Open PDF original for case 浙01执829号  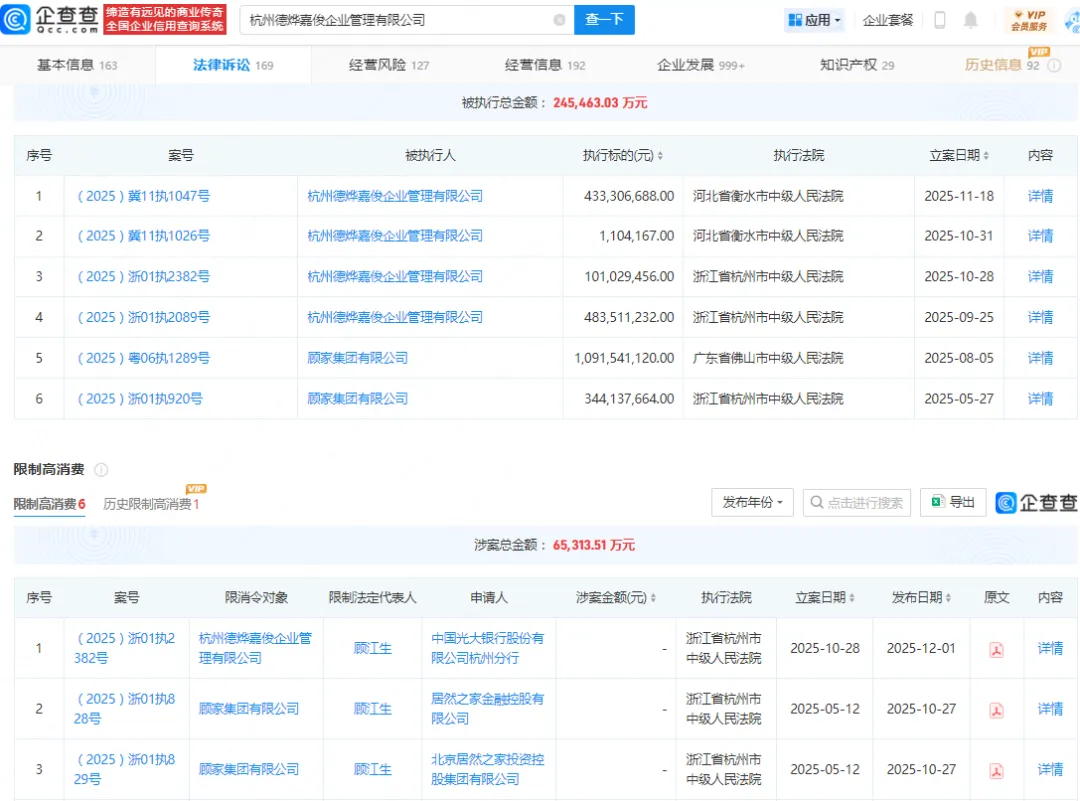[x=996, y=770]
